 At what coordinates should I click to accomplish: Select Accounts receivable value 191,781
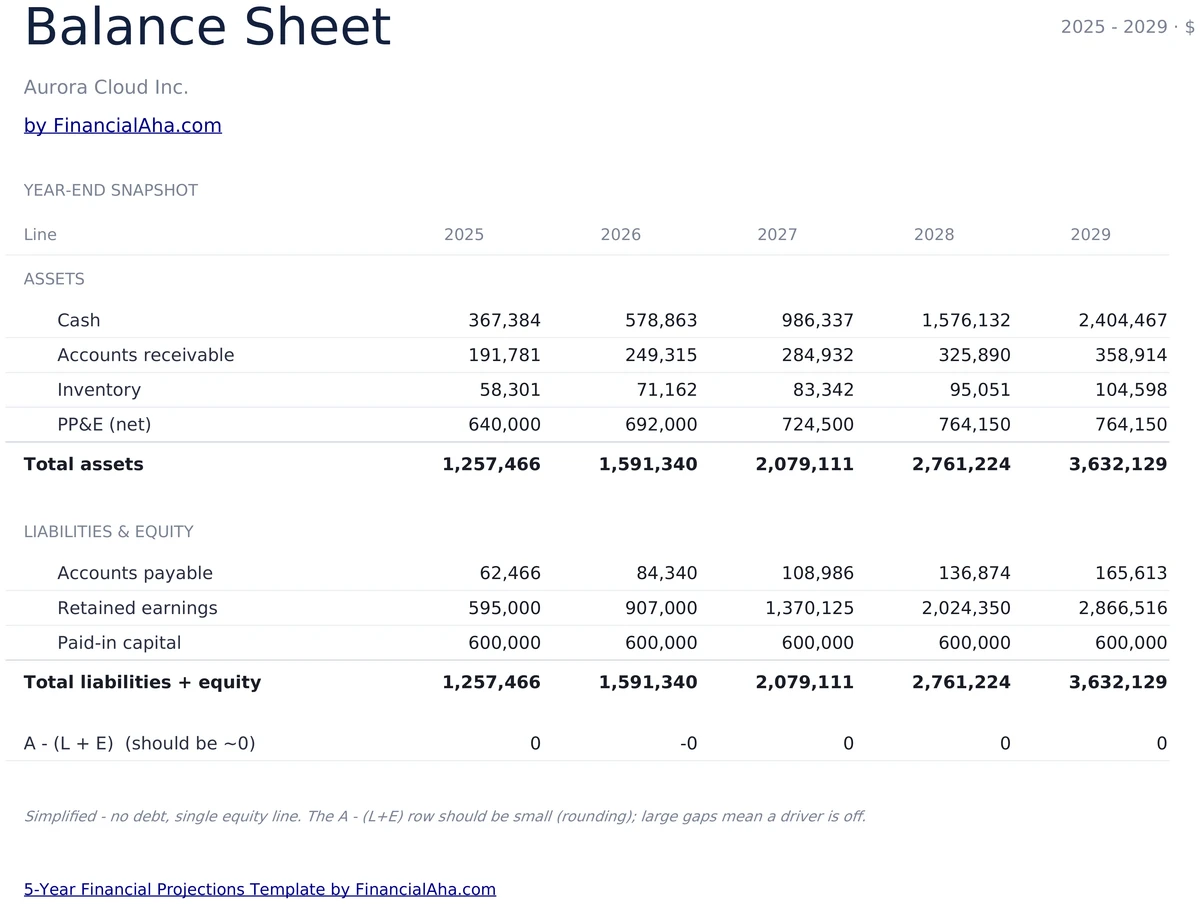(x=504, y=355)
